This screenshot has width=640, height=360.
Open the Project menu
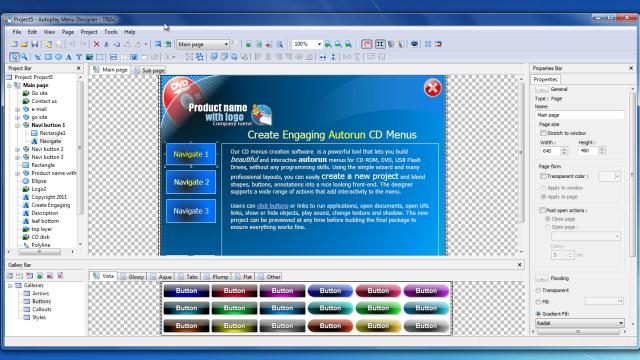(x=89, y=32)
